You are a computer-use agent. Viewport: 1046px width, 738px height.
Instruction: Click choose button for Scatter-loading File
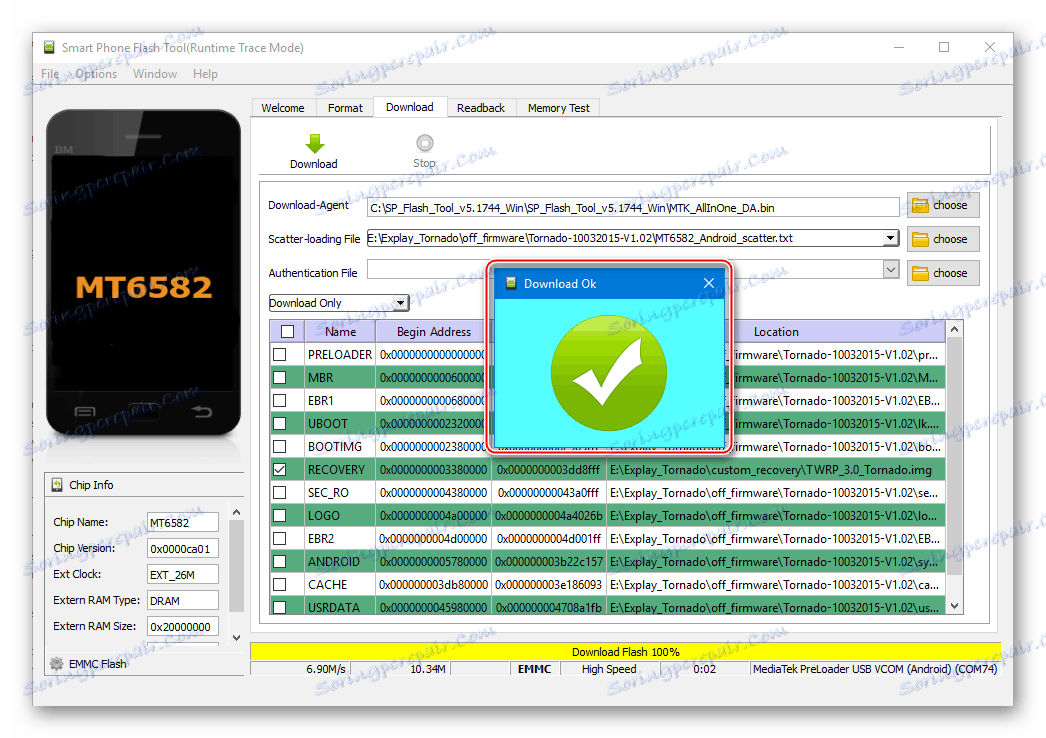pyautogui.click(x=943, y=239)
